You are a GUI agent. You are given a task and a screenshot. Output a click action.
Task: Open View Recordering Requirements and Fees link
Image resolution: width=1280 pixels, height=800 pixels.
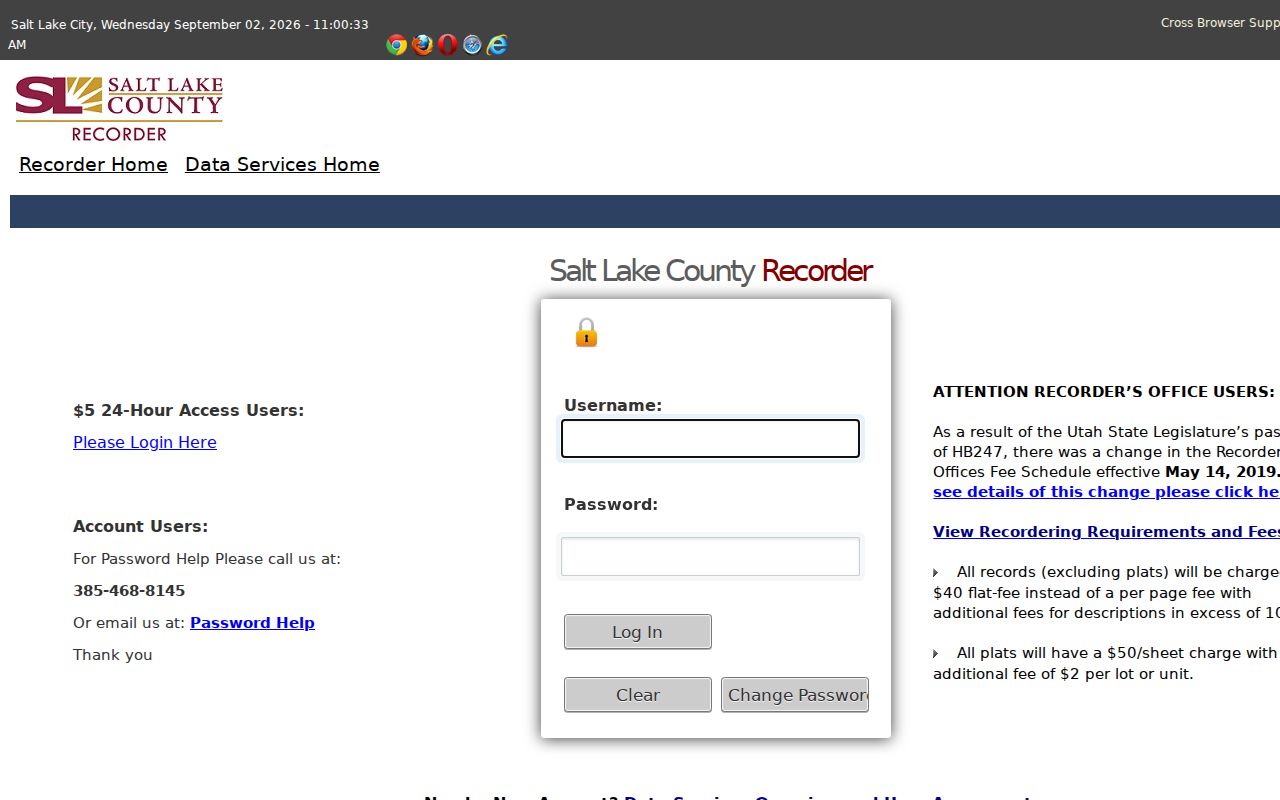[x=1106, y=532]
